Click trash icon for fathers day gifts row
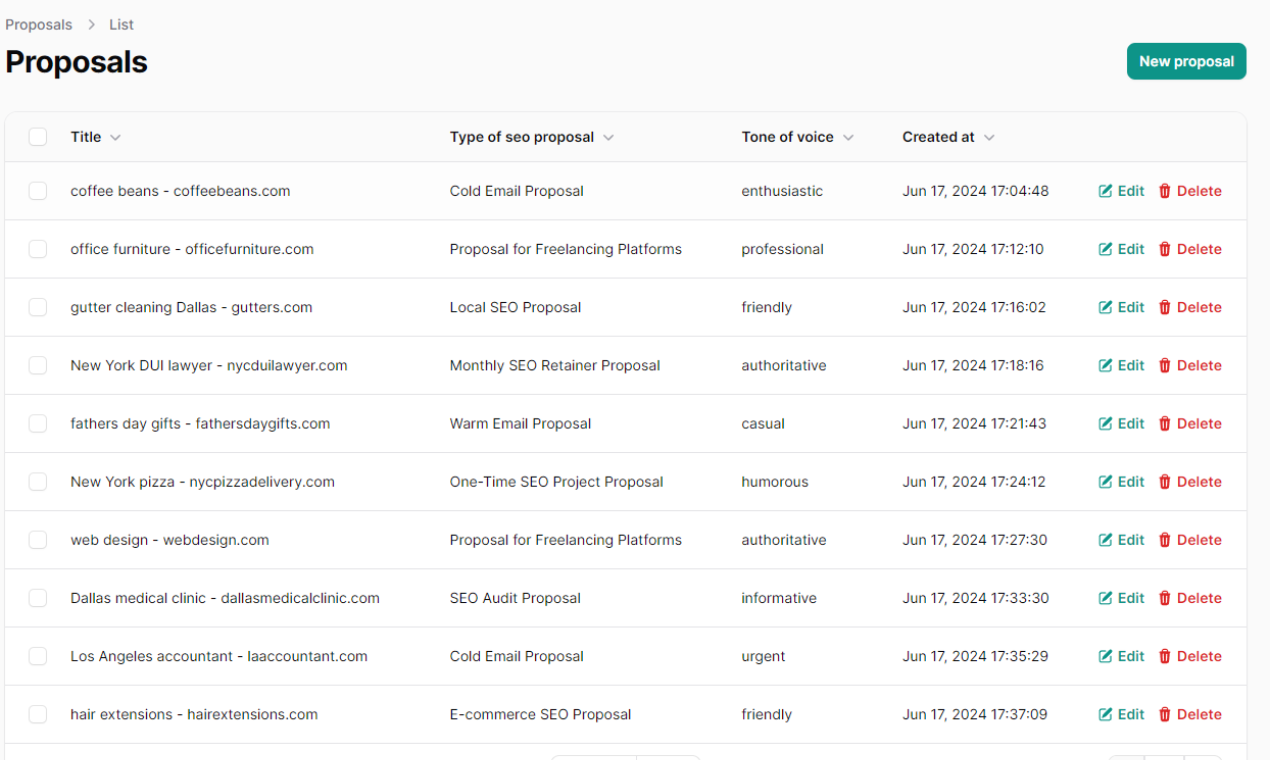 point(1164,423)
